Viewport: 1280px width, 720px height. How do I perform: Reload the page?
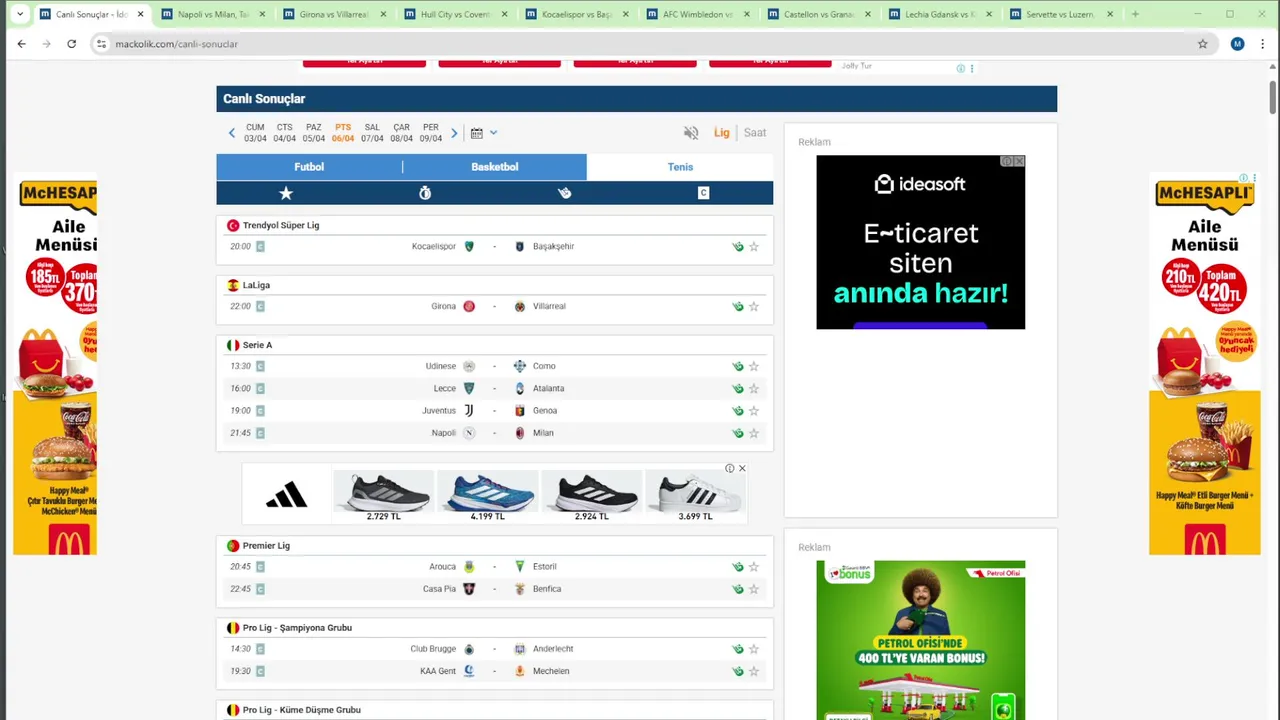coord(71,44)
